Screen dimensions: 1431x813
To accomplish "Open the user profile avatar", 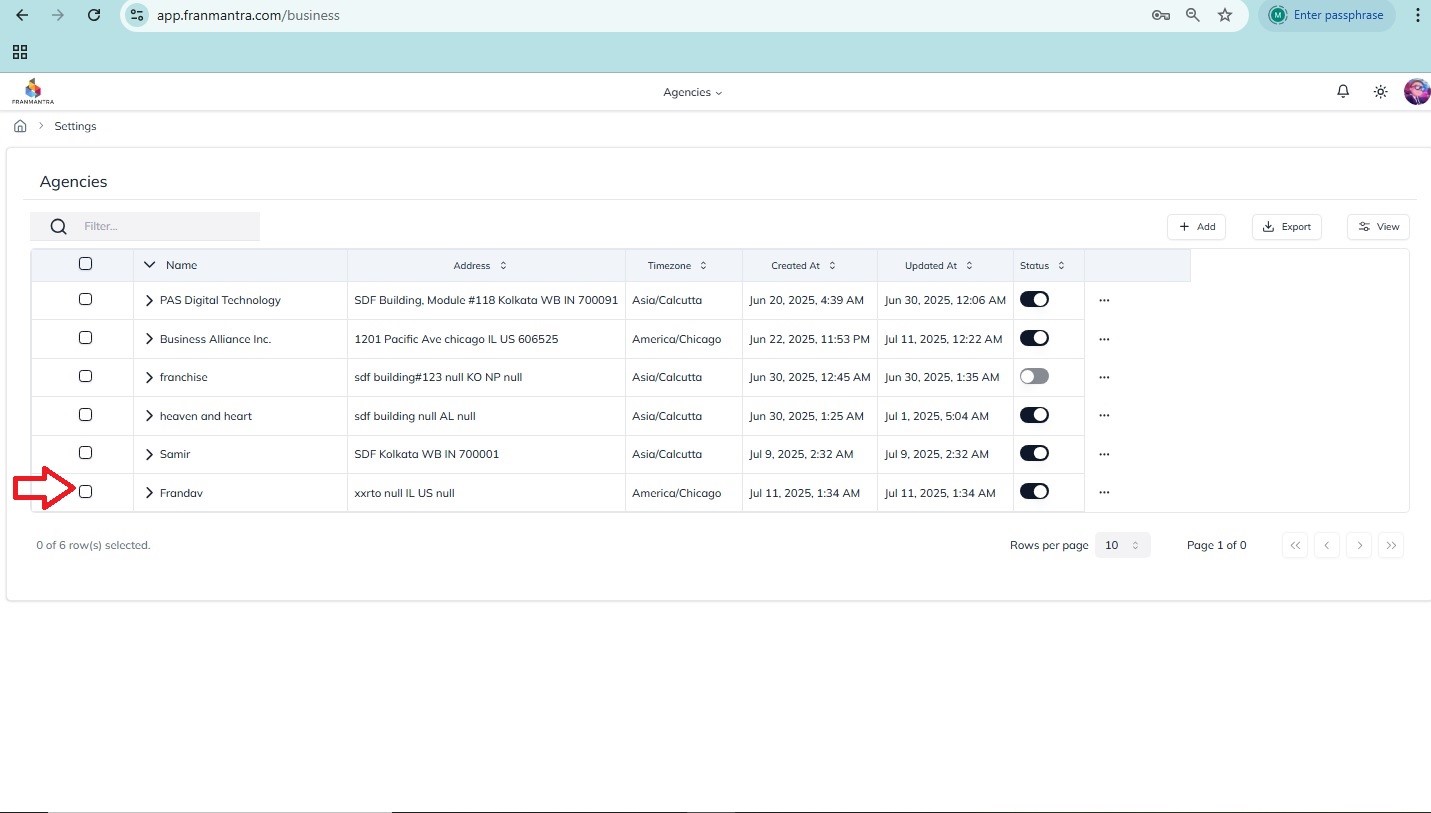I will 1417,91.
